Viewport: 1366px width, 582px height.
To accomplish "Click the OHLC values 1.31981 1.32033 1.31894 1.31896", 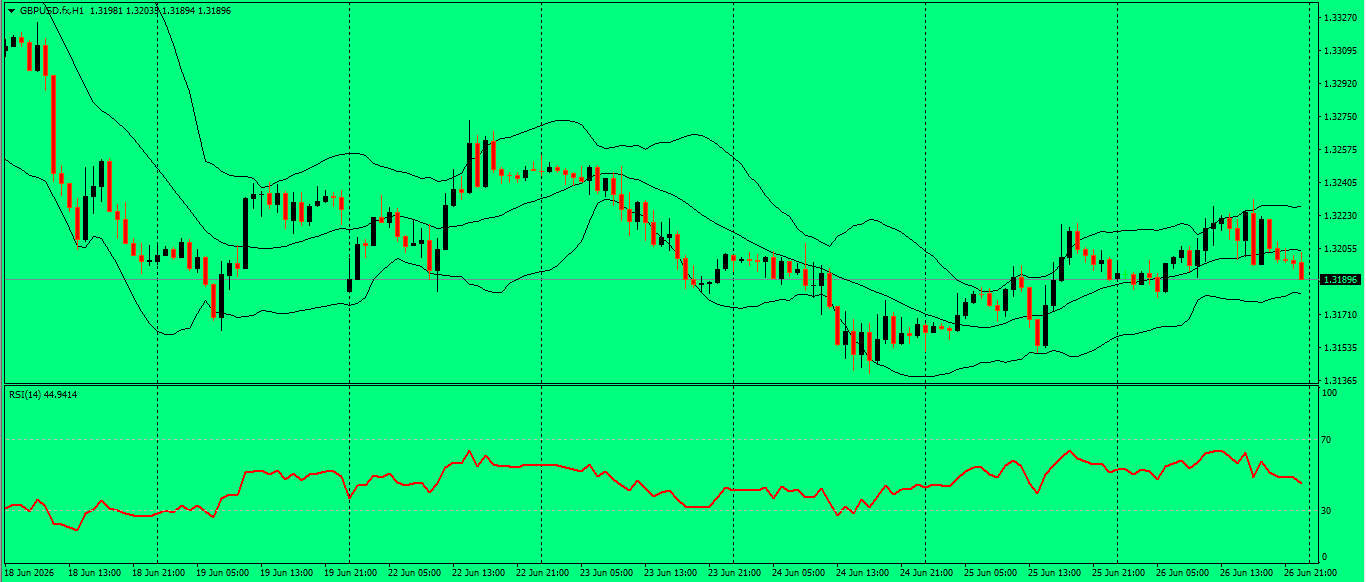I will tap(161, 11).
